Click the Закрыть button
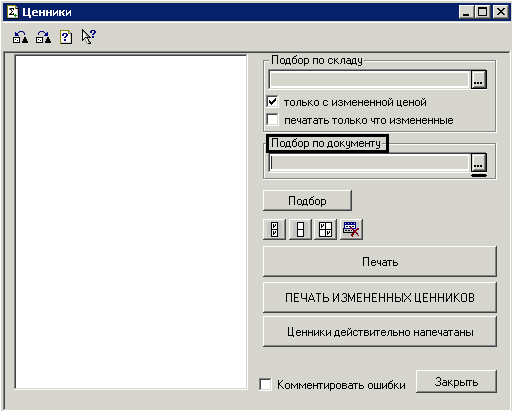Screen dimensions: 512x411 pyautogui.click(x=456, y=381)
